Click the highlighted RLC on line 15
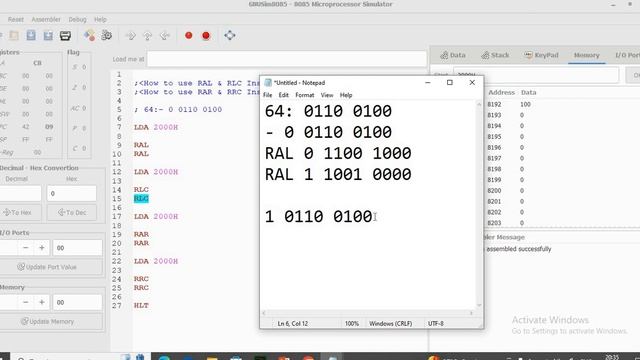The image size is (640, 360). click(141, 199)
